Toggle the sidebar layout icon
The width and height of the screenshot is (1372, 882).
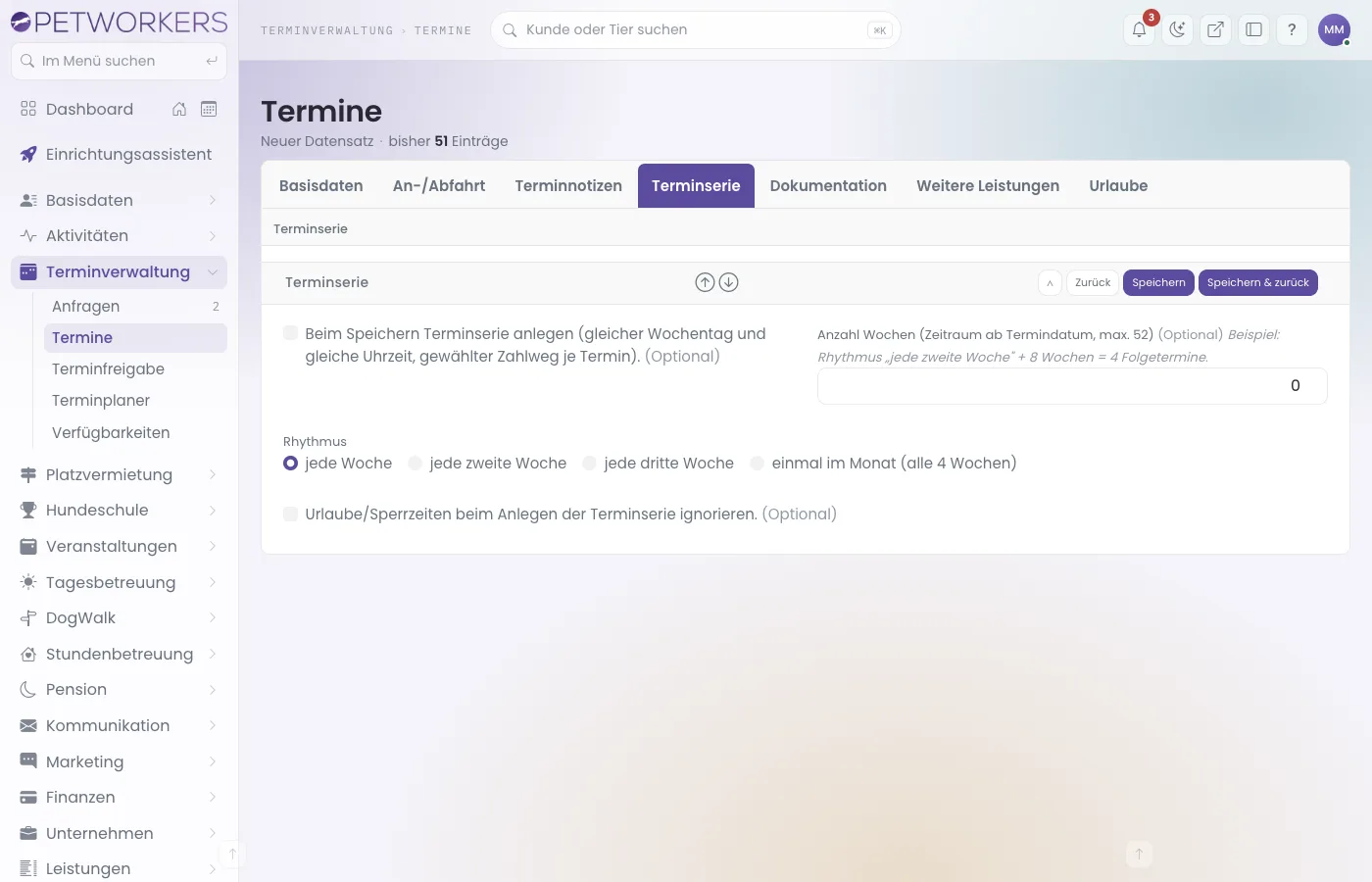1253,29
